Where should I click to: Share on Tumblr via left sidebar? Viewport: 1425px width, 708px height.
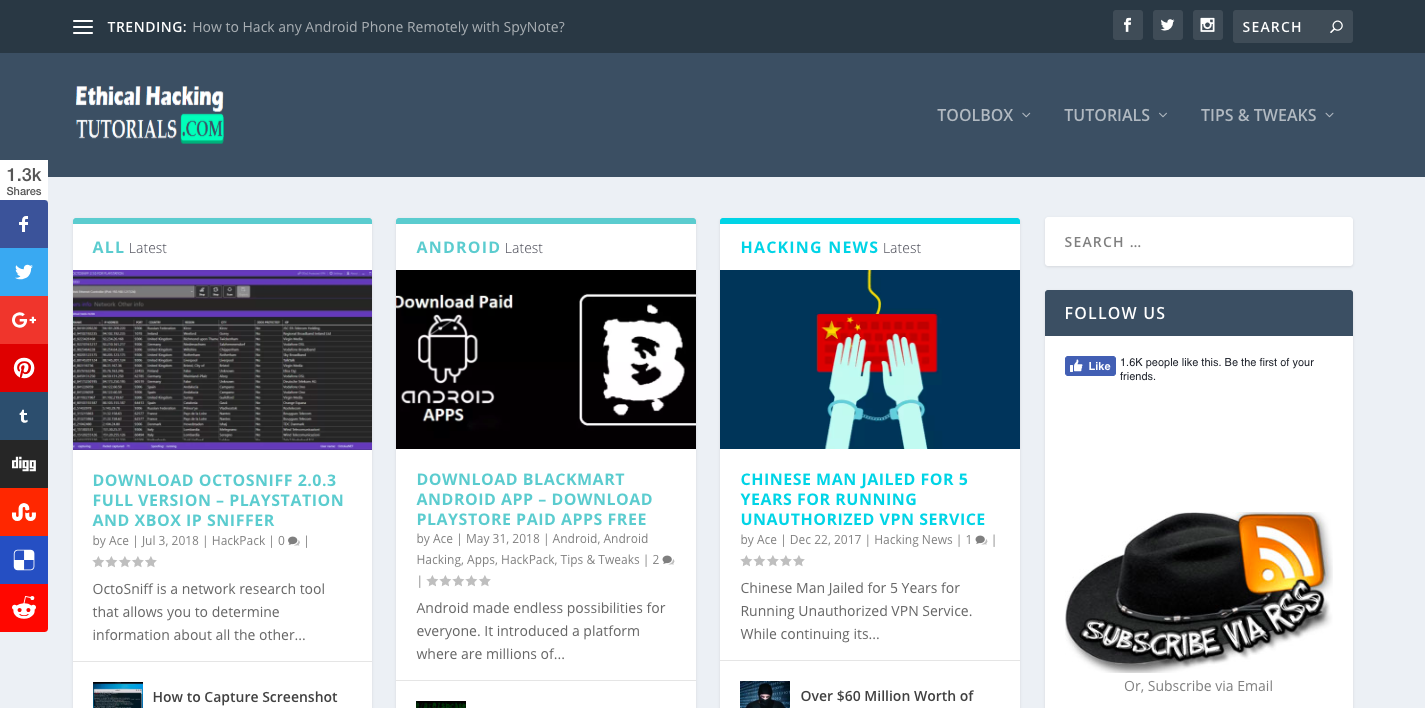point(24,416)
